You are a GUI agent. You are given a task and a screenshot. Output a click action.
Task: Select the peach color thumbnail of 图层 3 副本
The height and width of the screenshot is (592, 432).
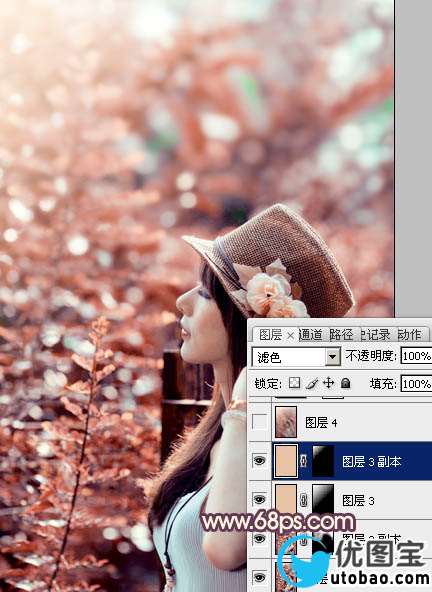286,461
